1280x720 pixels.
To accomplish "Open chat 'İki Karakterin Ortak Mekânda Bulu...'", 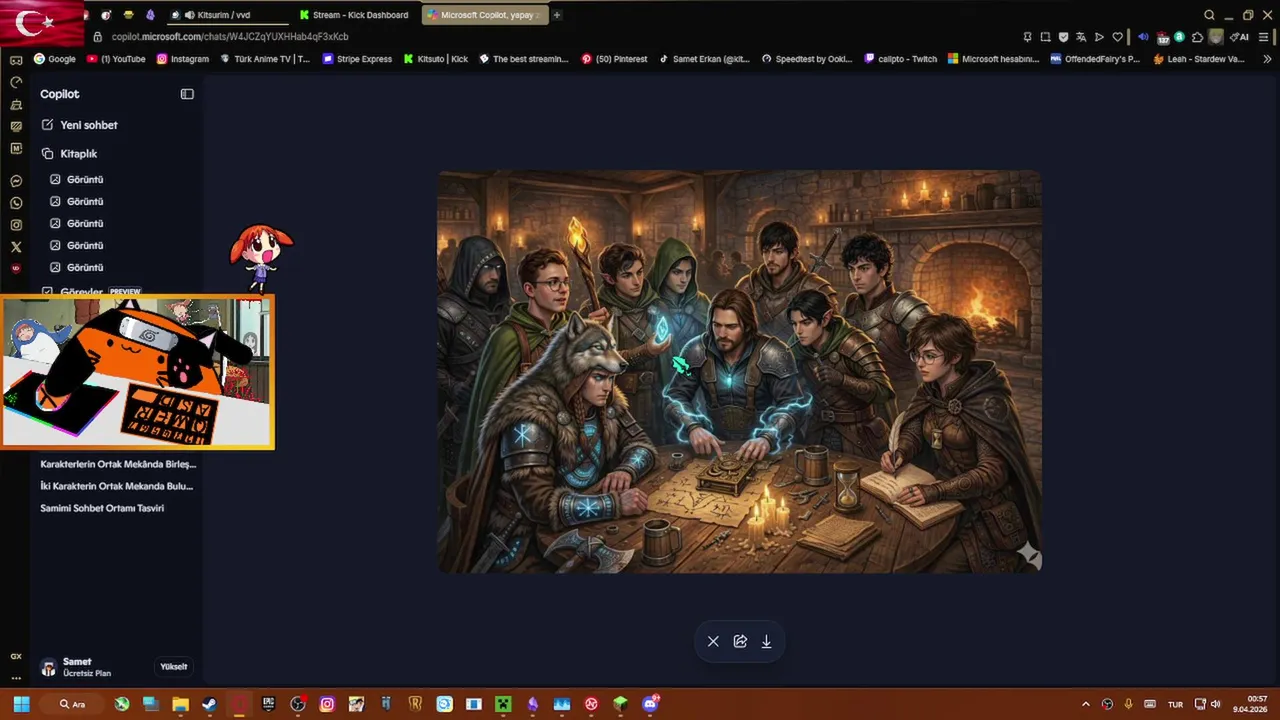I will point(117,486).
